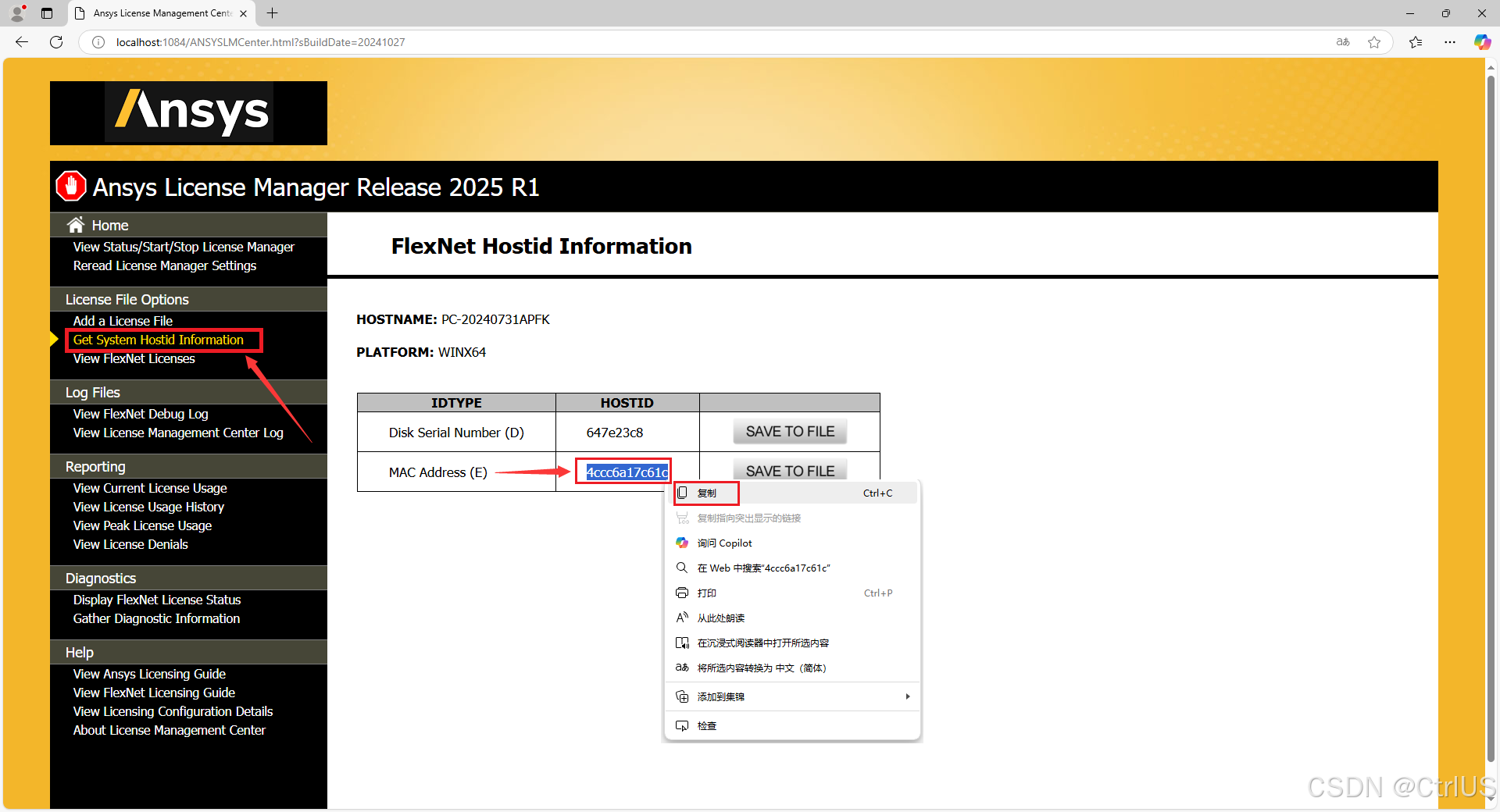The width and height of the screenshot is (1500, 812).
Task: Click the Copilot icon in context menu
Action: [x=682, y=543]
